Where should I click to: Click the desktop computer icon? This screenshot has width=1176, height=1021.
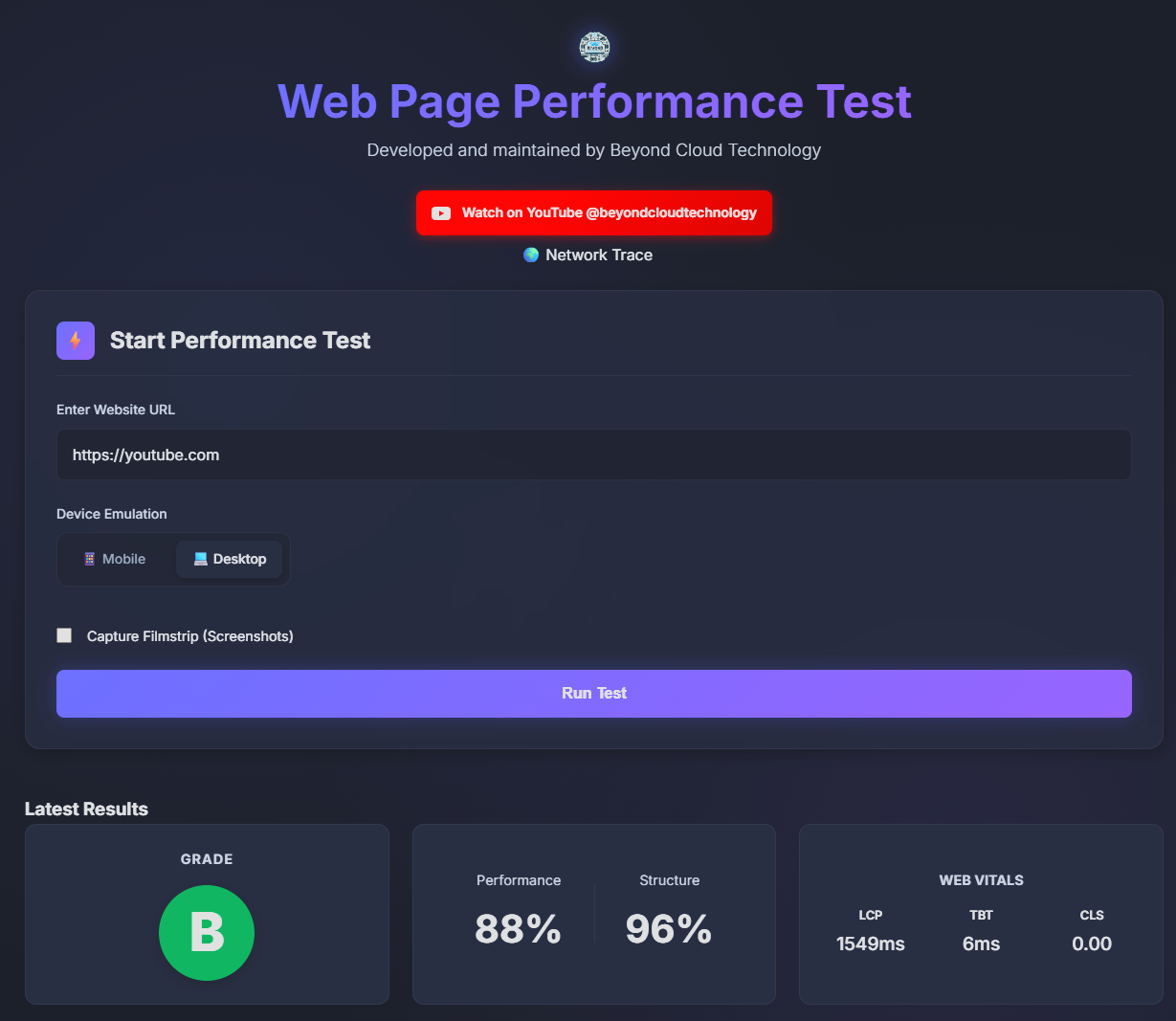tap(200, 559)
